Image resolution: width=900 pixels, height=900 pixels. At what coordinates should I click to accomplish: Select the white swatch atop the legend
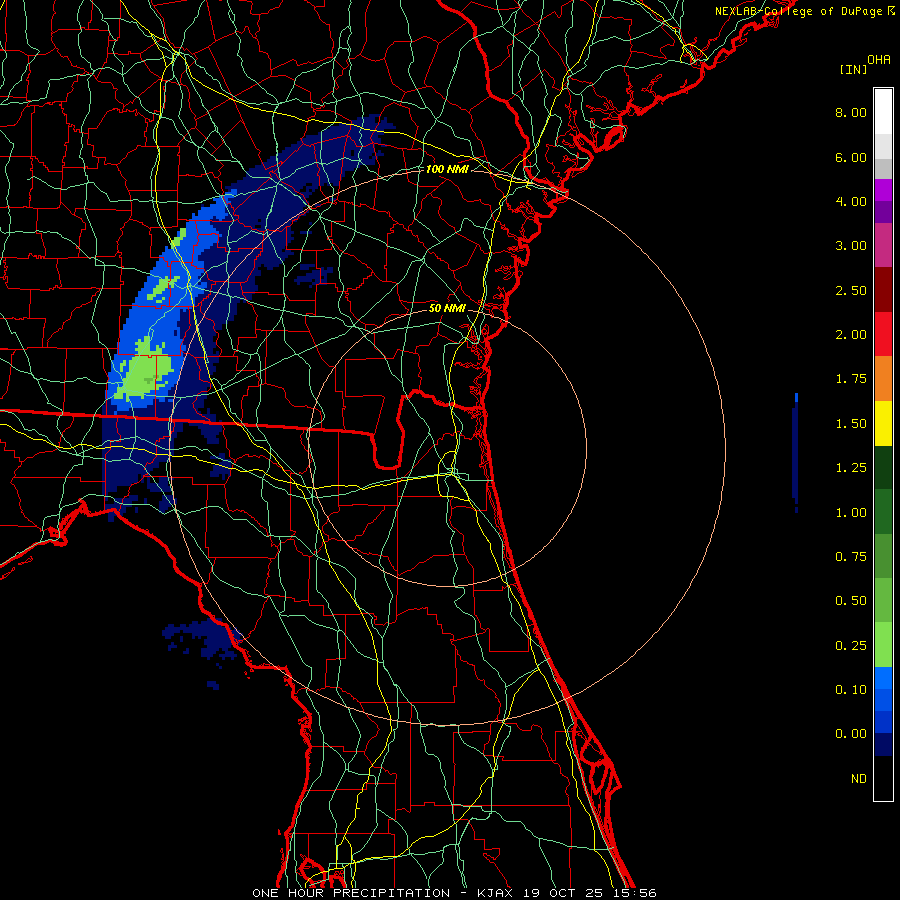883,112
